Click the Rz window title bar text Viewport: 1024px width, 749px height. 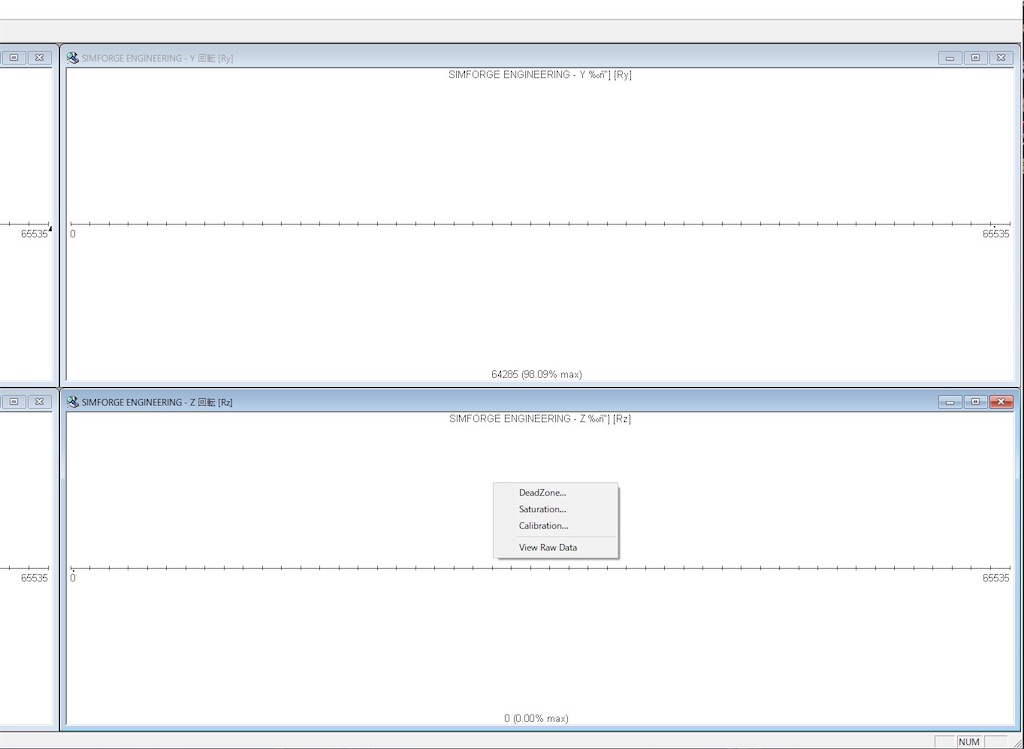pyautogui.click(x=157, y=402)
